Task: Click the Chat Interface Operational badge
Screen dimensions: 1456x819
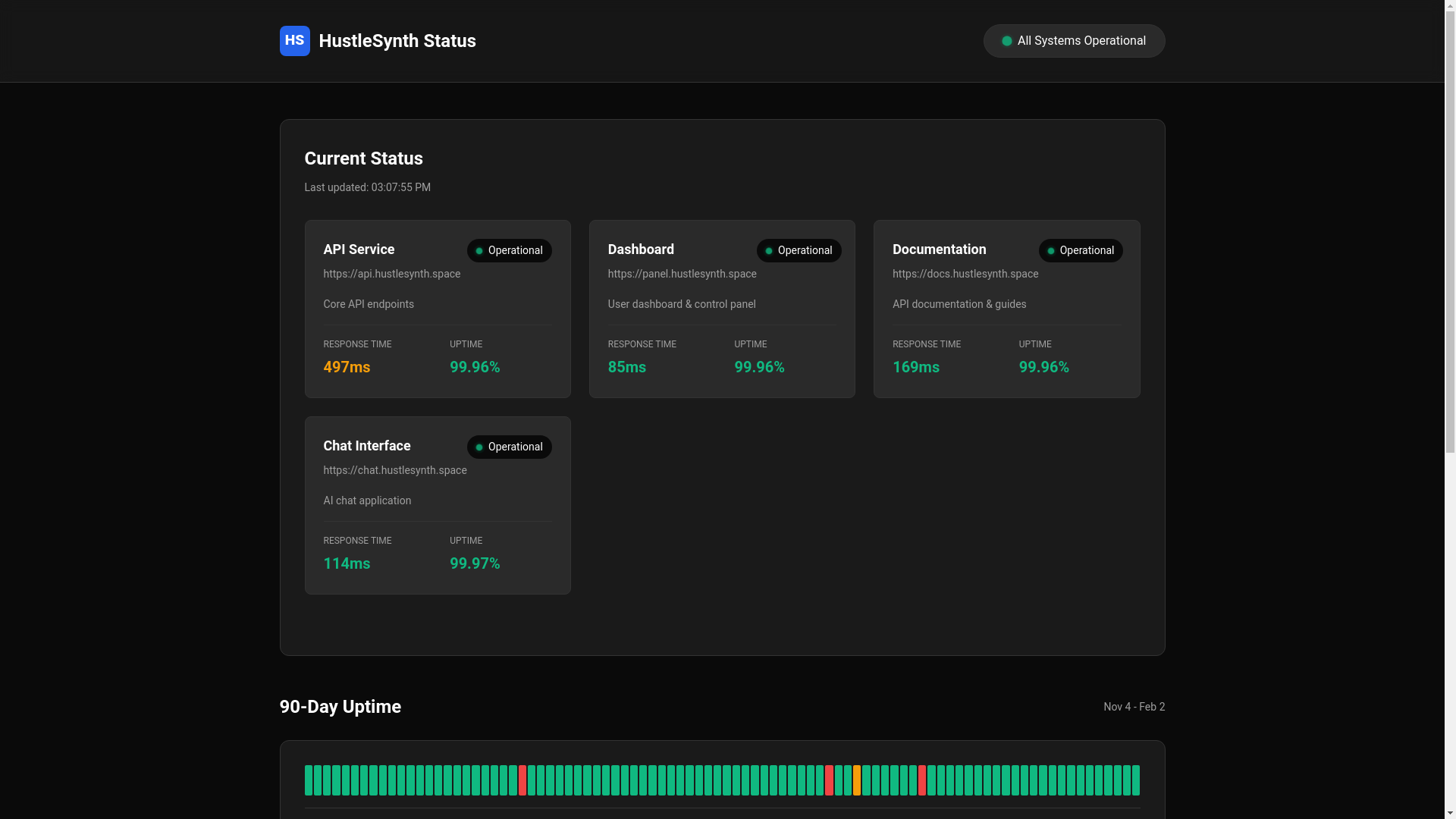Action: [510, 447]
